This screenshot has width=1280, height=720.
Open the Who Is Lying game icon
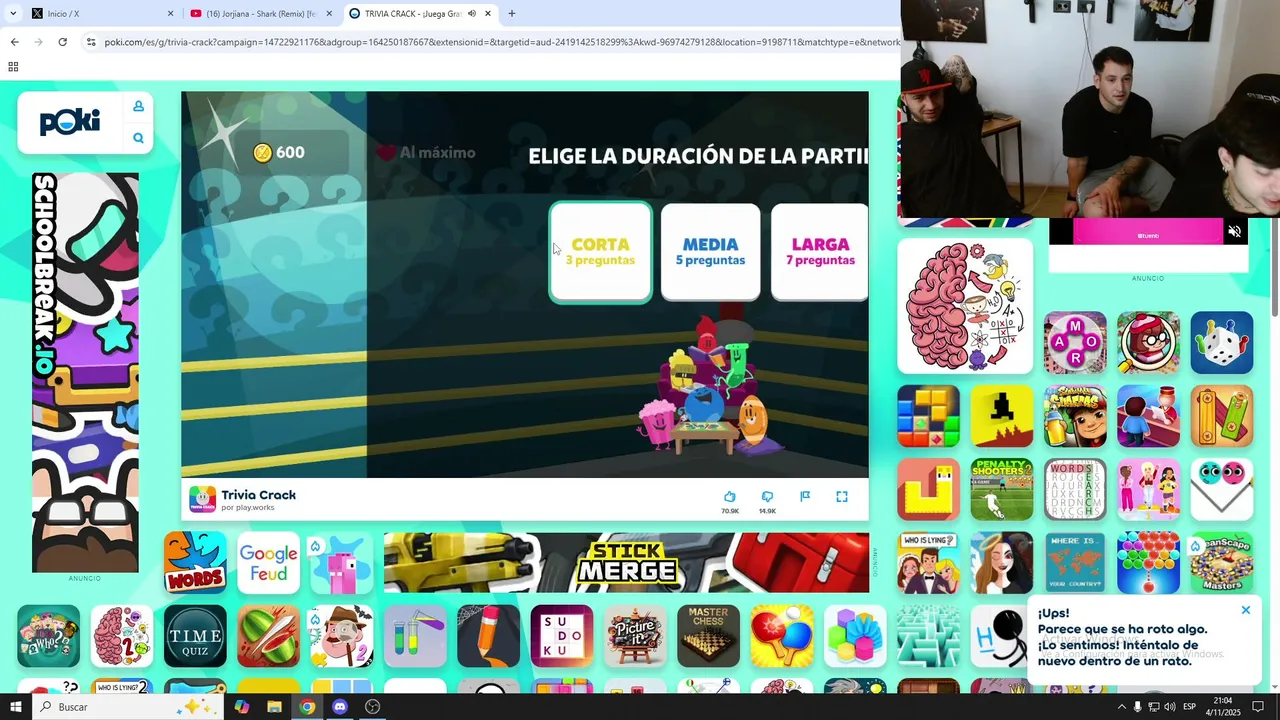coord(928,563)
